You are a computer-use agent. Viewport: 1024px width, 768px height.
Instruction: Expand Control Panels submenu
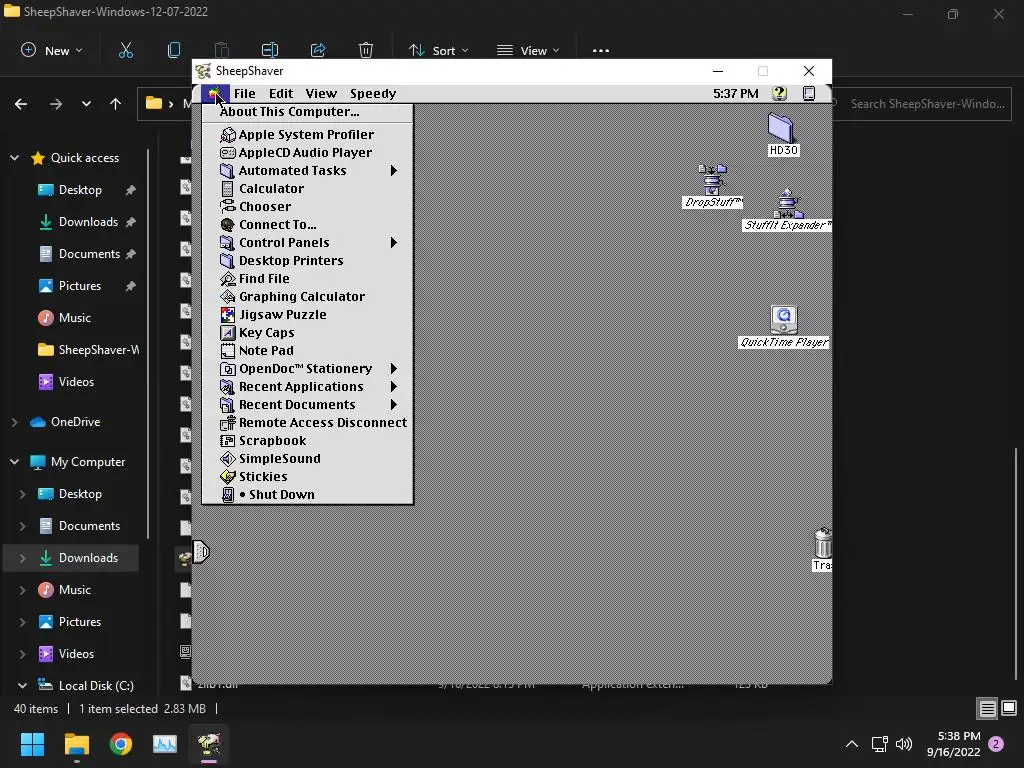tap(394, 242)
